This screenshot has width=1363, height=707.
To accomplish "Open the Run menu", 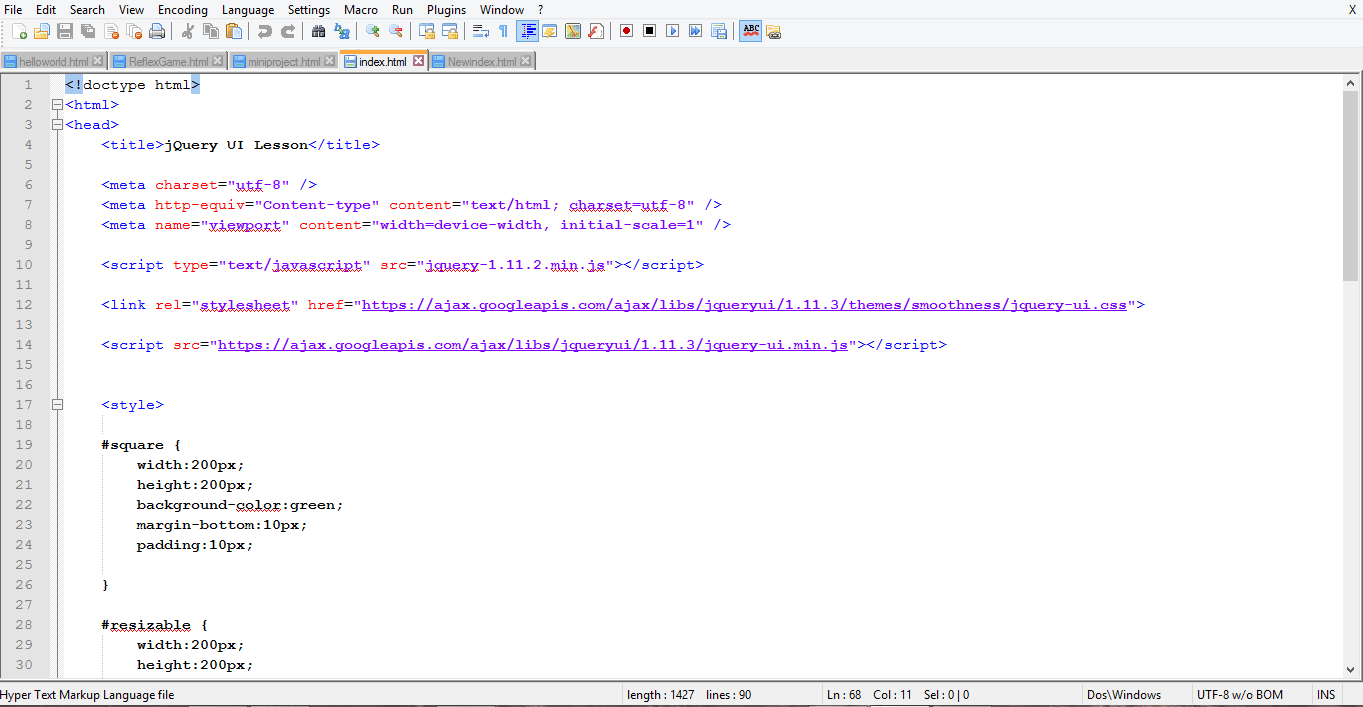I will pos(402,9).
